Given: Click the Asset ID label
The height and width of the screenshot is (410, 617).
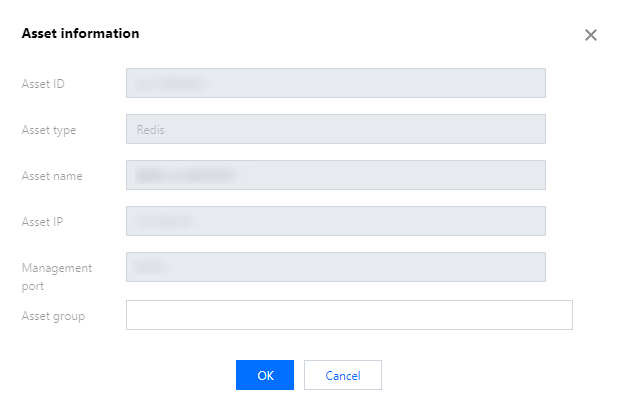Looking at the screenshot, I should (x=44, y=83).
